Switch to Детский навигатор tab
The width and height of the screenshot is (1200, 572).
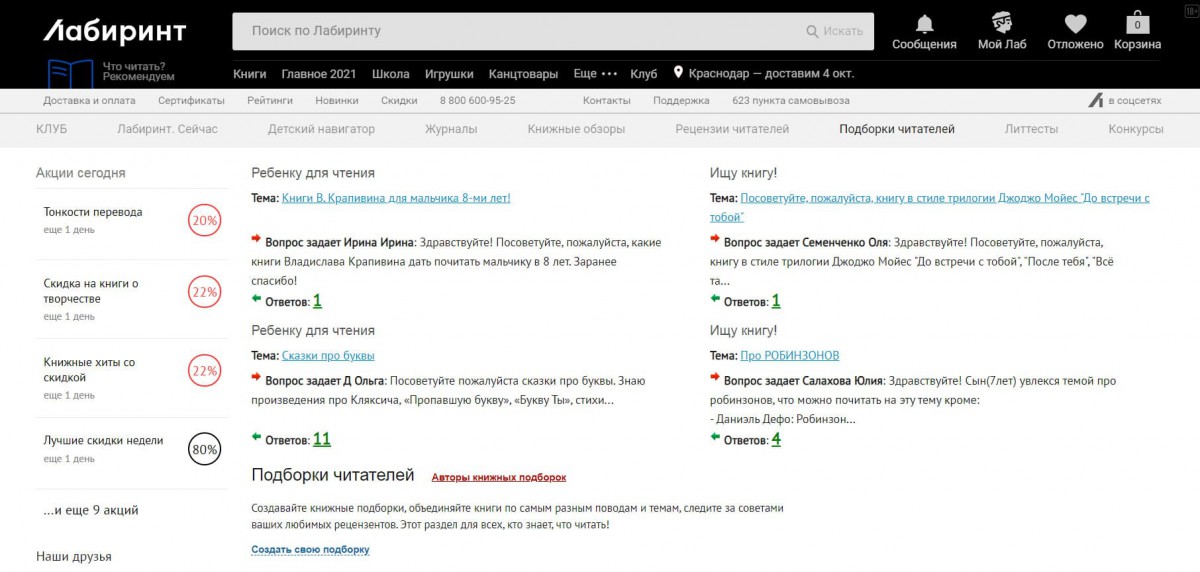[321, 129]
